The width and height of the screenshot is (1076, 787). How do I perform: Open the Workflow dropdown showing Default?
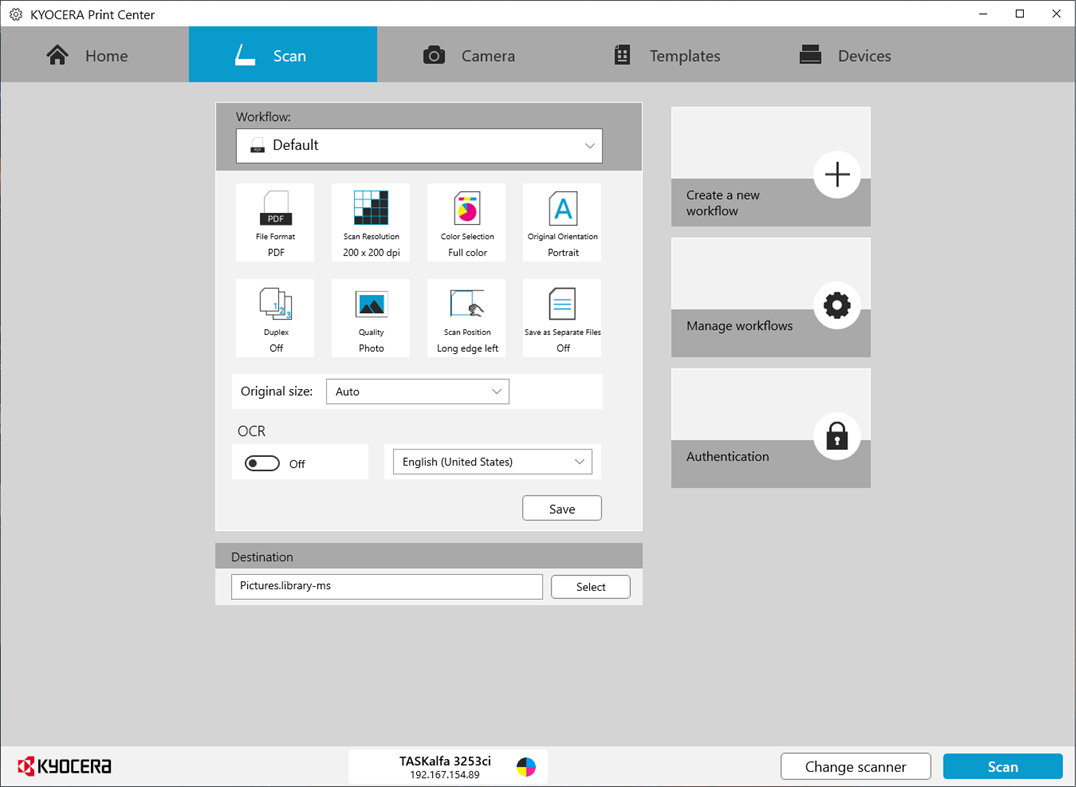point(418,145)
